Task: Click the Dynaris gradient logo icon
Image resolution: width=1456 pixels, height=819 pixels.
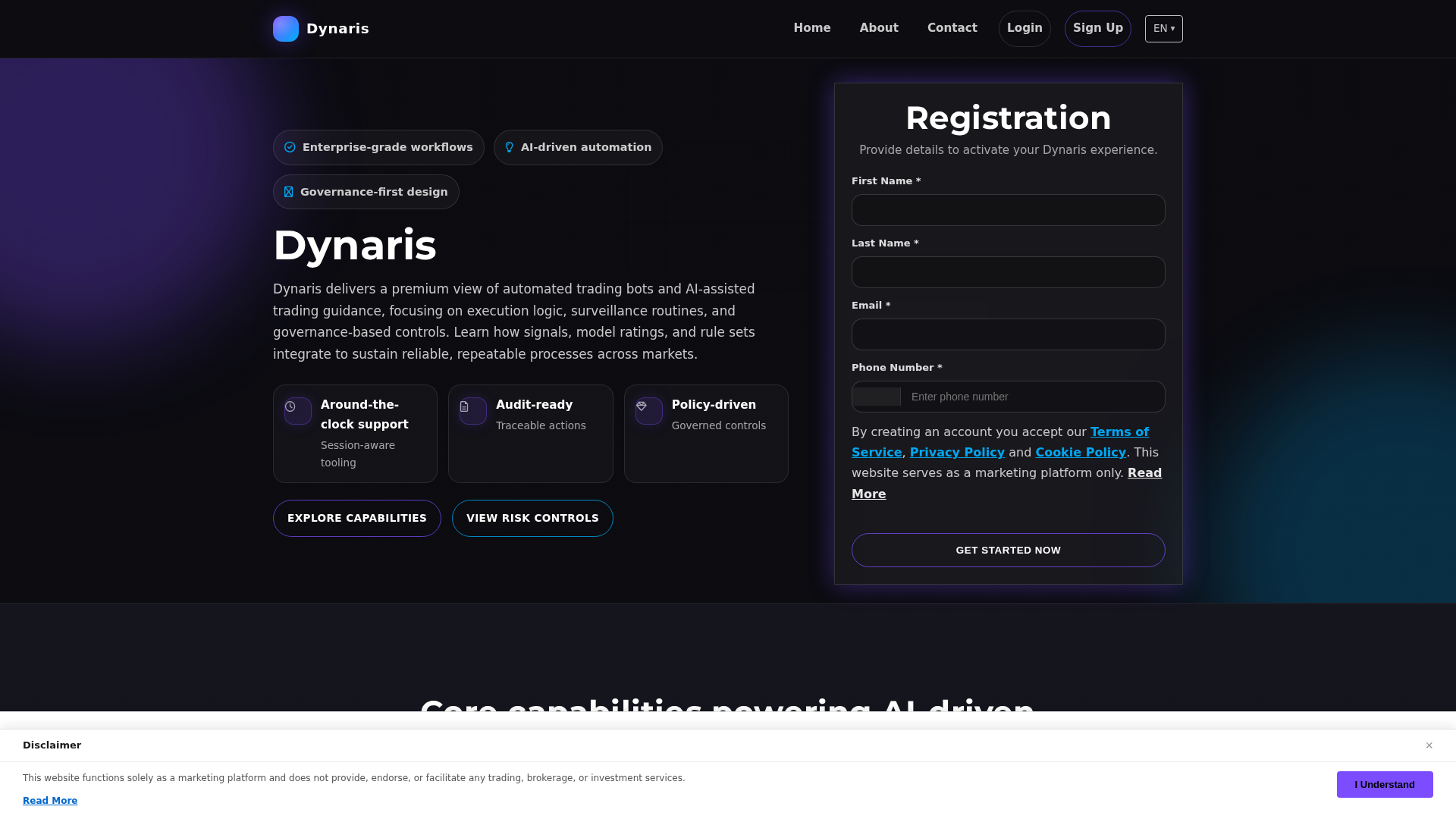Action: pos(286,29)
